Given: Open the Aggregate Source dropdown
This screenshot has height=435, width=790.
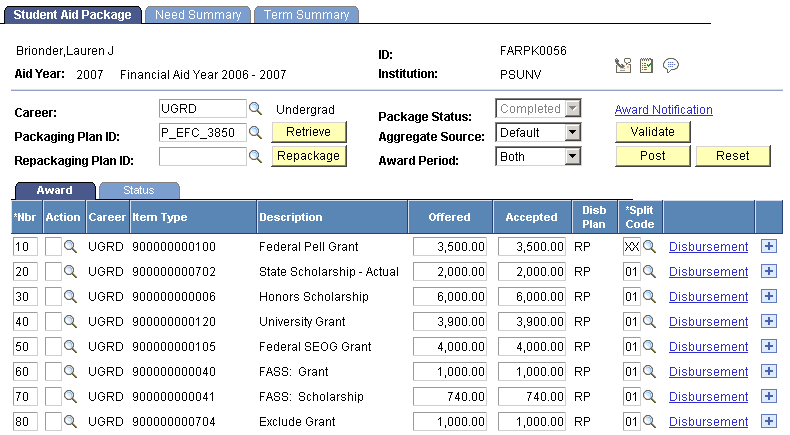Looking at the screenshot, I should click(538, 133).
